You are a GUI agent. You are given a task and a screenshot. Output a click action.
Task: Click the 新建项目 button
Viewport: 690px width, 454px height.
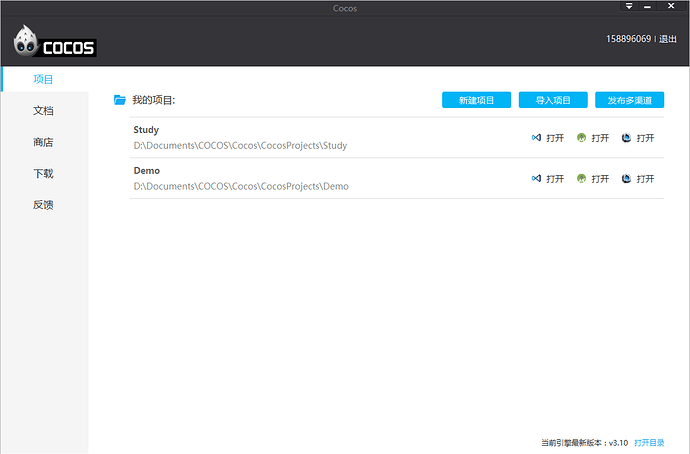[477, 100]
